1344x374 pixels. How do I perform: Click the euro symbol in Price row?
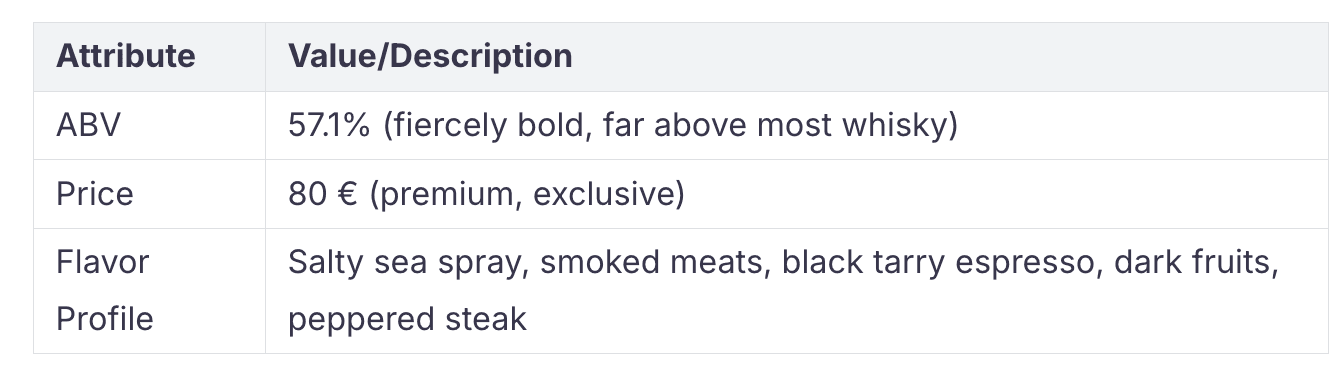[346, 193]
